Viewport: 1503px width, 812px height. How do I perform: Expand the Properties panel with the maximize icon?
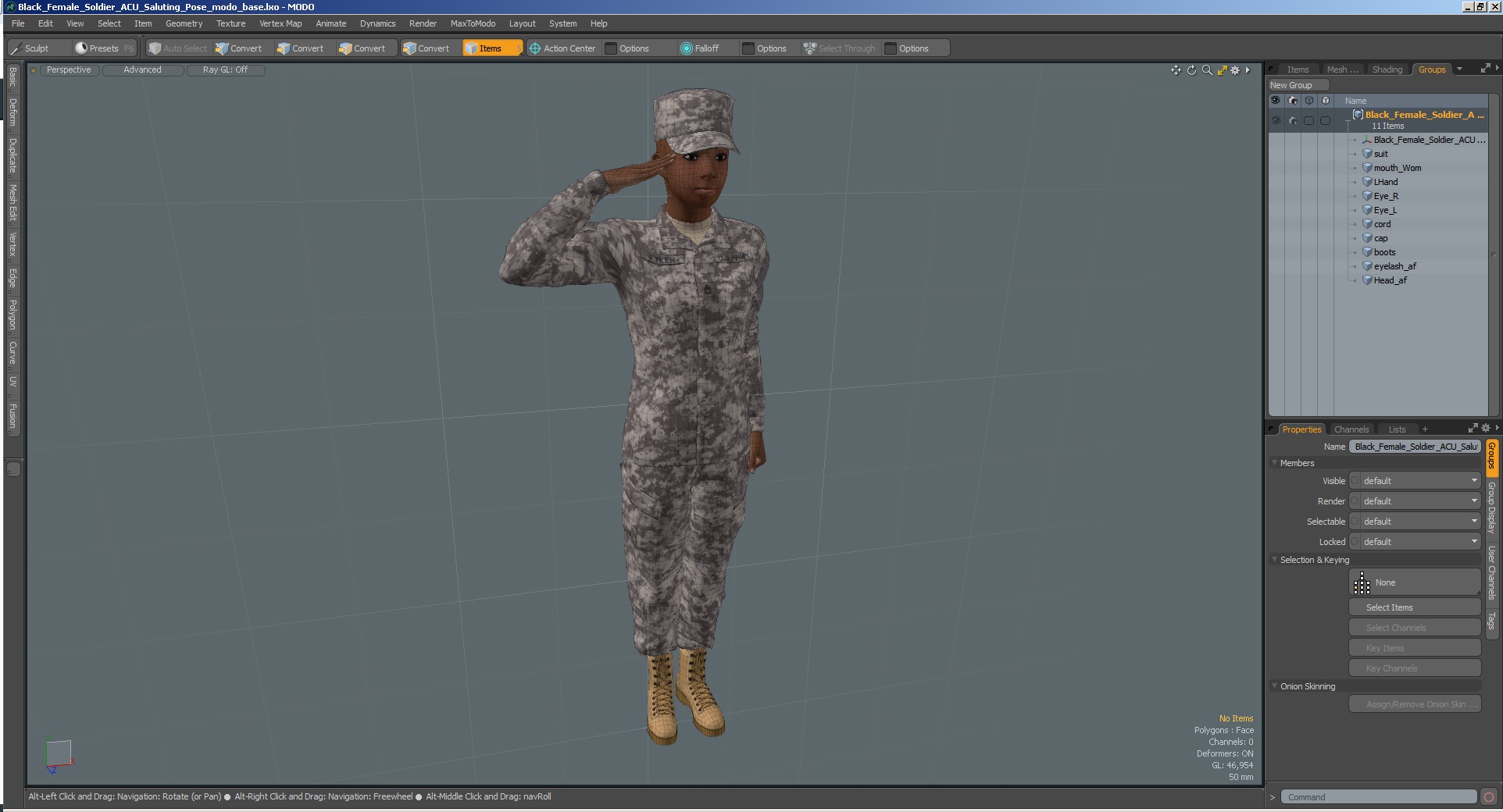pos(1473,429)
